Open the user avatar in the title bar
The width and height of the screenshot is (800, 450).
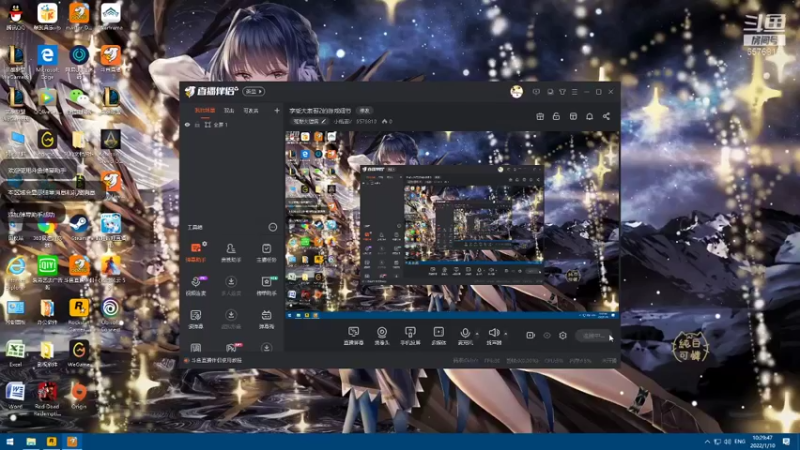pos(516,92)
